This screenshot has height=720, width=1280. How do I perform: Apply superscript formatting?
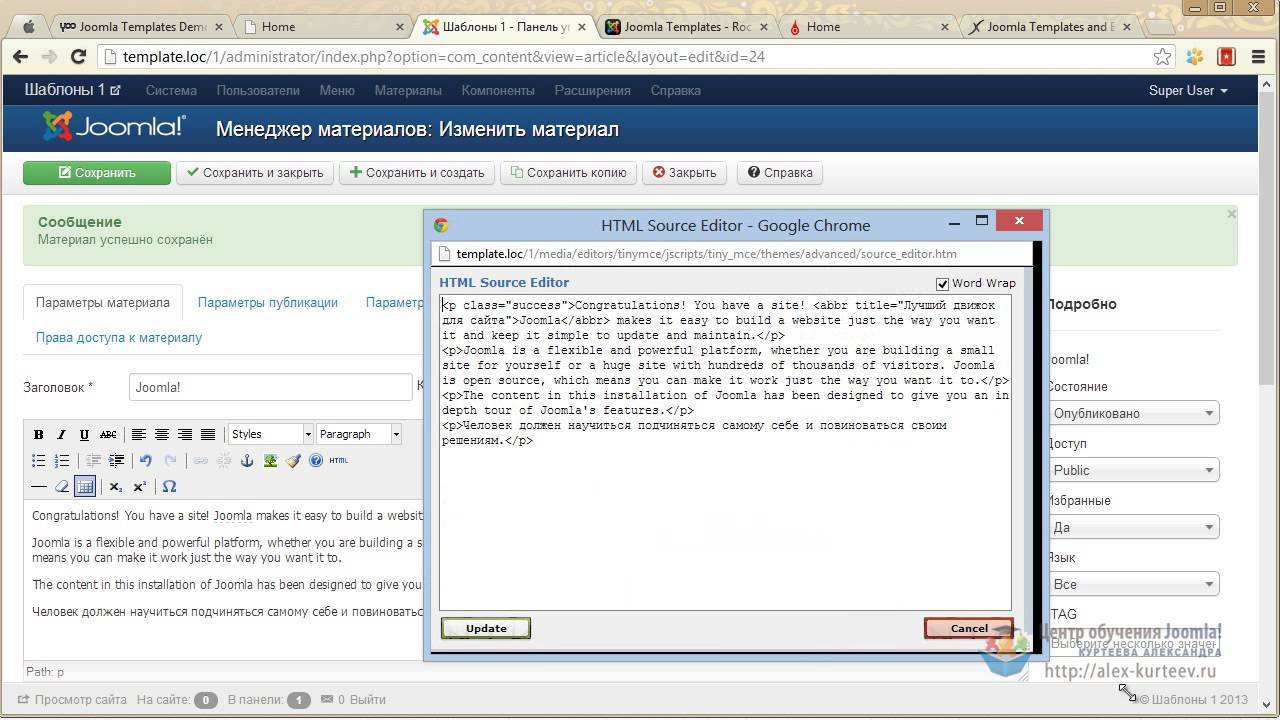(140, 487)
